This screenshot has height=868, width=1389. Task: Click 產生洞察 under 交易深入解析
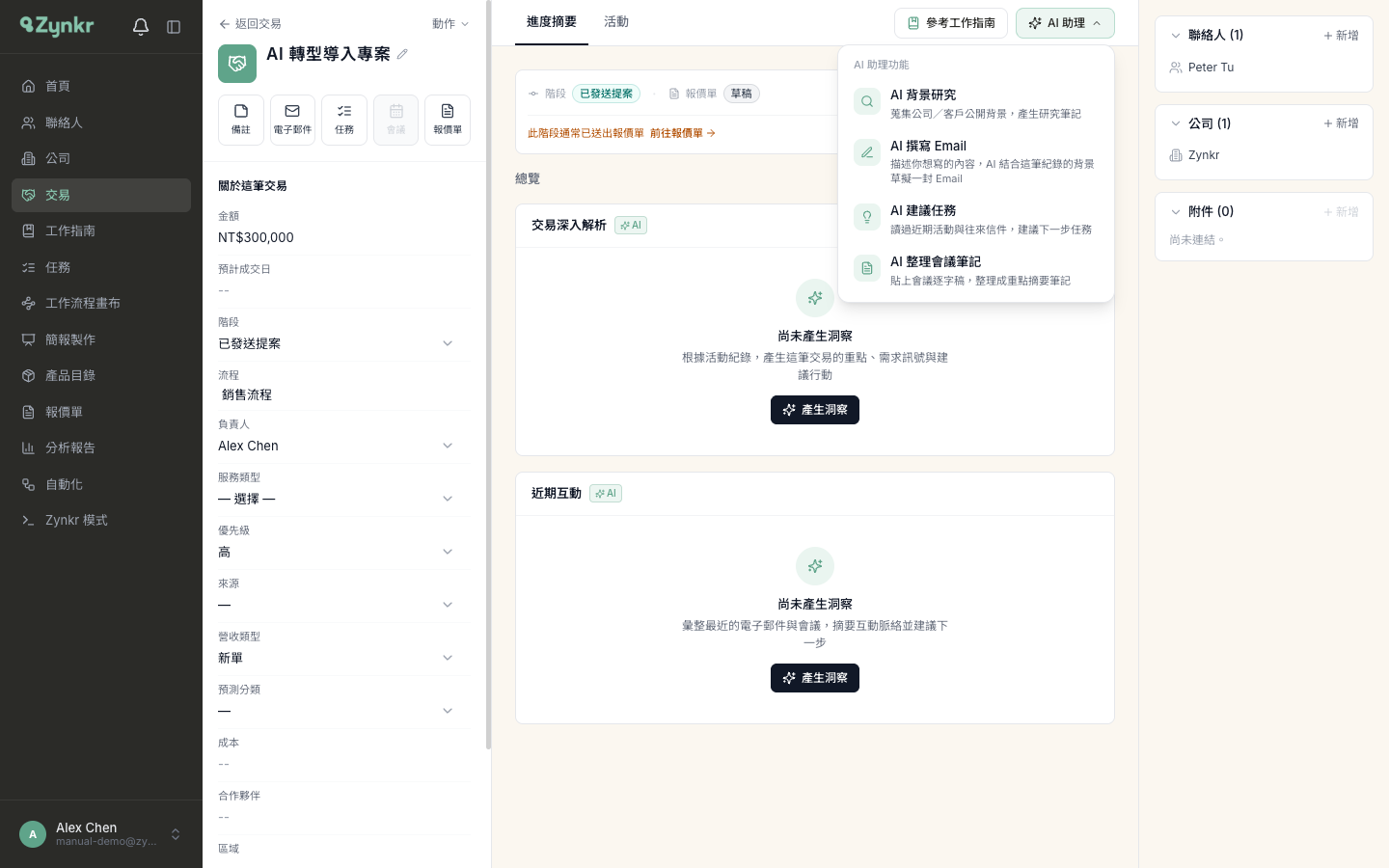[815, 410]
